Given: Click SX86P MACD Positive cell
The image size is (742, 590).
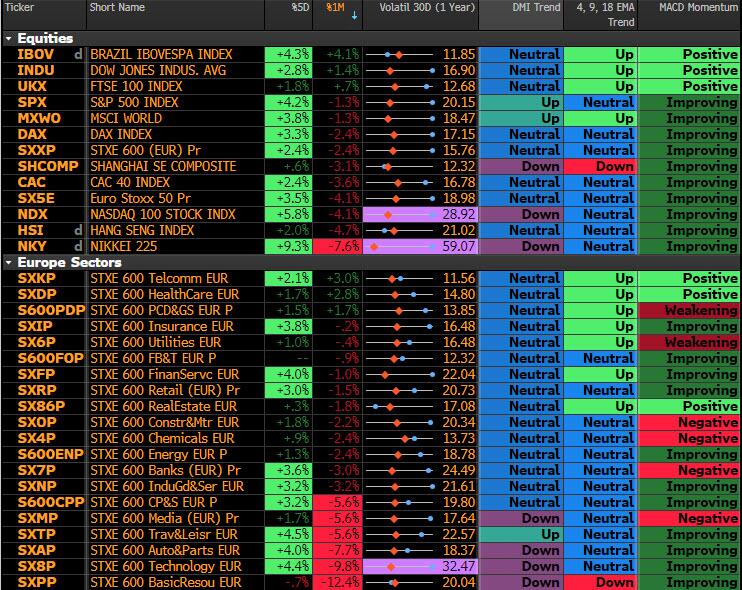Looking at the screenshot, I should pyautogui.click(x=689, y=406).
